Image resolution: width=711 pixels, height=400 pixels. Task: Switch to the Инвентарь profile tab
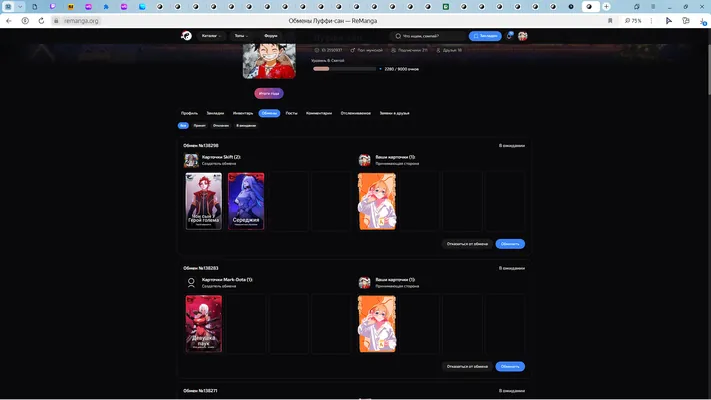click(243, 113)
